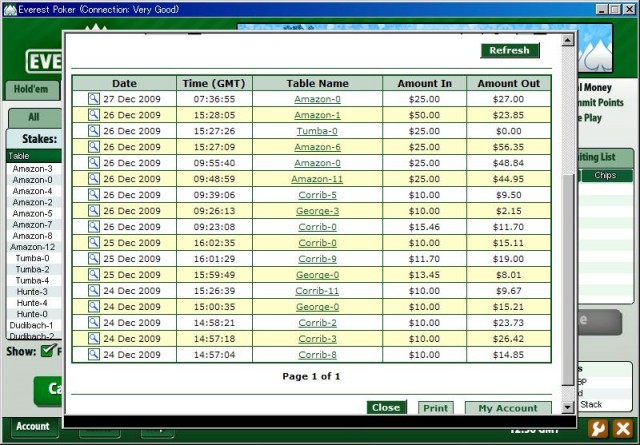Open details icon for 25 Dec 15:59:49 row
640x445 pixels.
93,274
